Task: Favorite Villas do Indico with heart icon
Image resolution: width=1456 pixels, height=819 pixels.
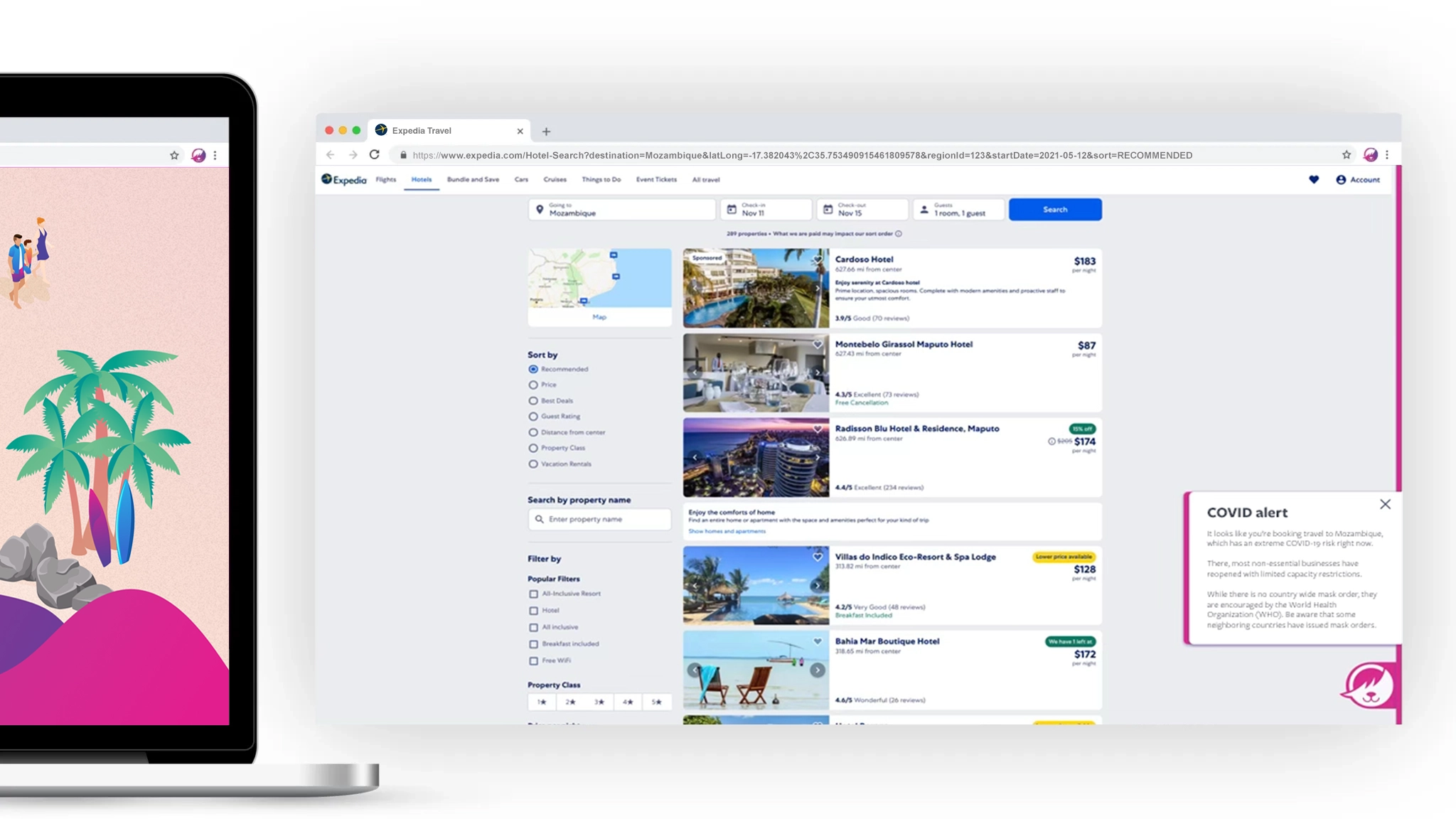Action: click(818, 557)
